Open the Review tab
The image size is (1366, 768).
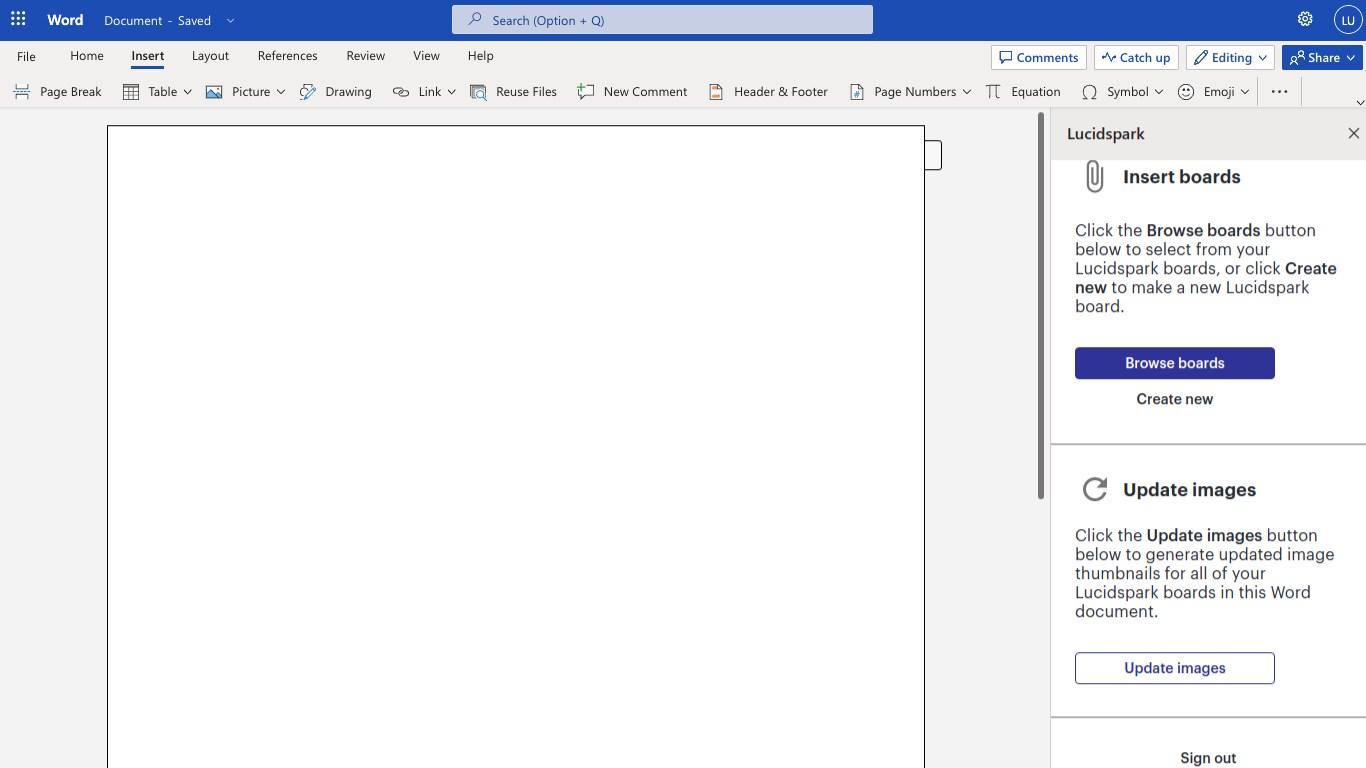366,56
